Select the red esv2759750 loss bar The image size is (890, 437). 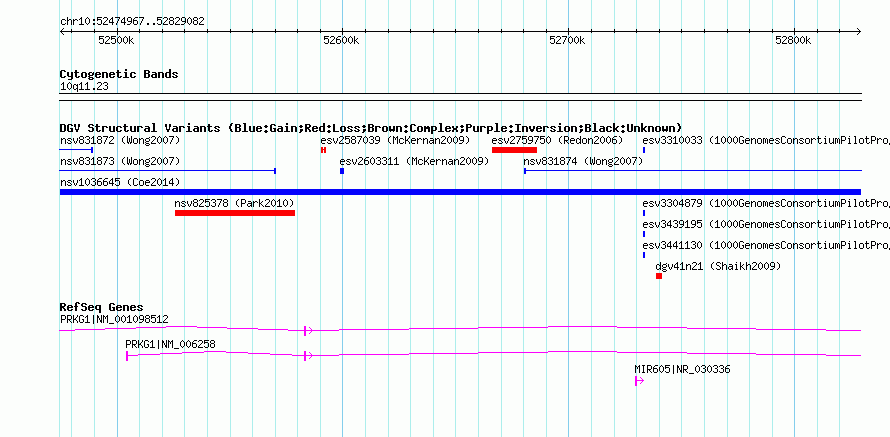(x=514, y=150)
